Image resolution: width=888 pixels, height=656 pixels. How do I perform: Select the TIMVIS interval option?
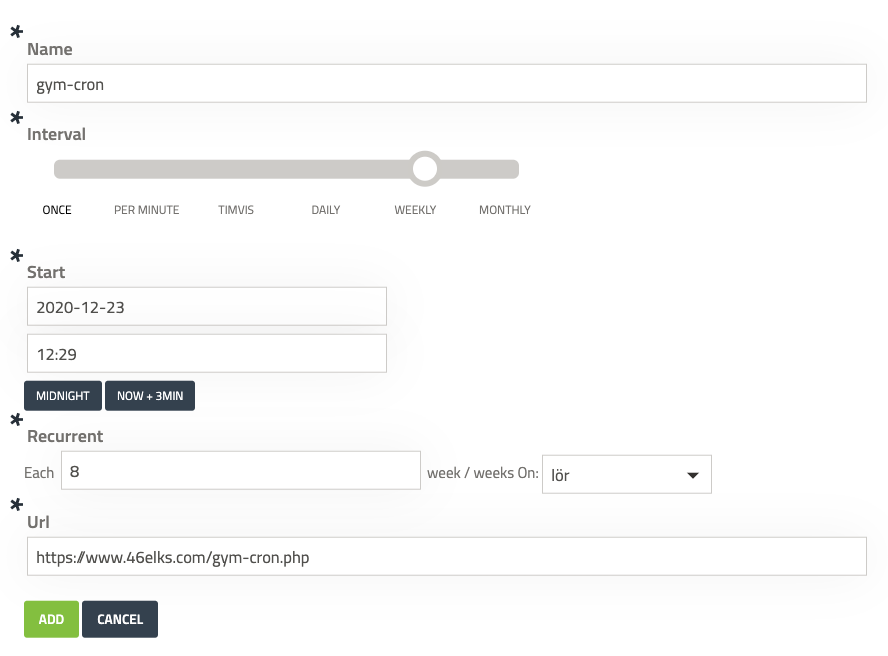tap(236, 210)
